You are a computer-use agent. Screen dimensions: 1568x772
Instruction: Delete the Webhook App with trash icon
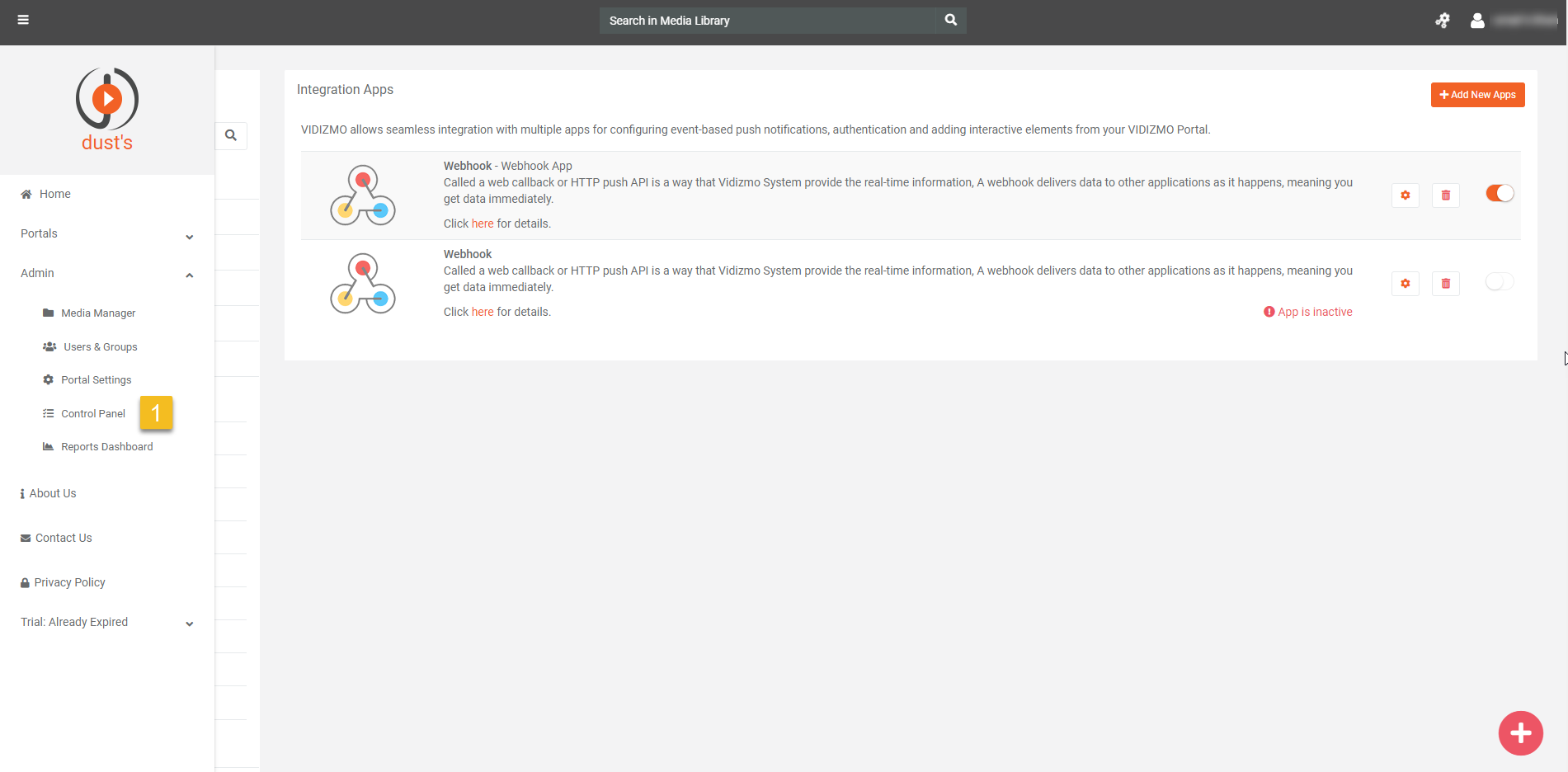pos(1445,195)
